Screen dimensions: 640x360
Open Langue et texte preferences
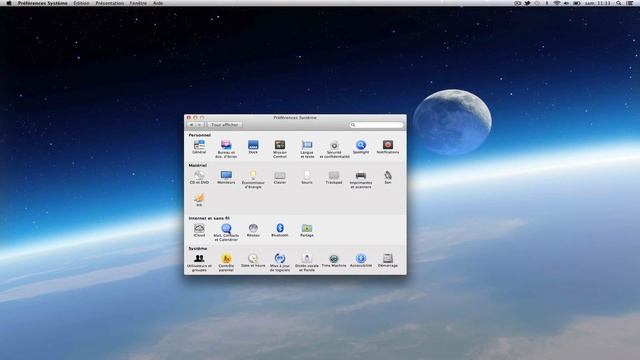tap(307, 149)
